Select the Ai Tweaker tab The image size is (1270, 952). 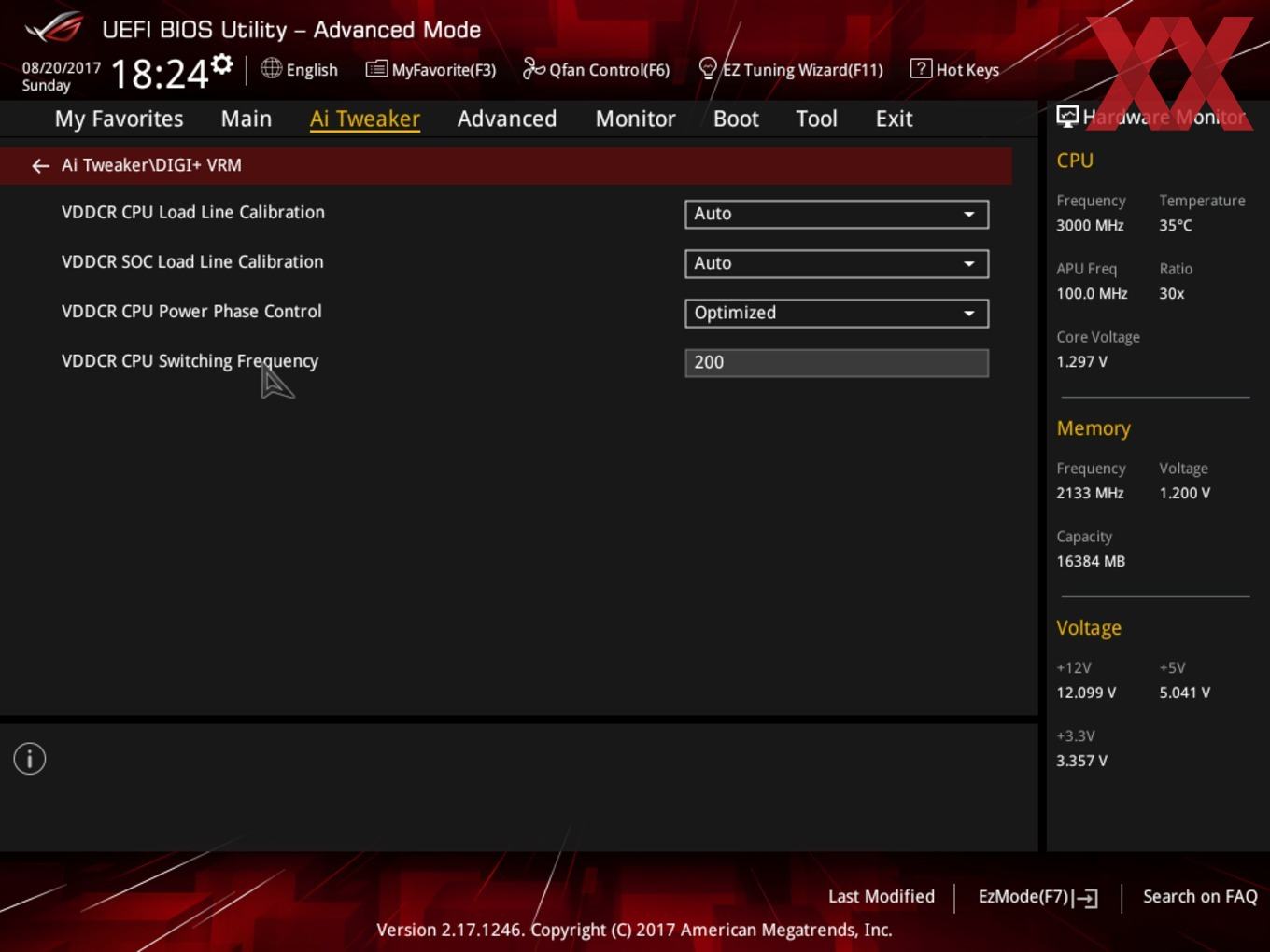point(365,119)
